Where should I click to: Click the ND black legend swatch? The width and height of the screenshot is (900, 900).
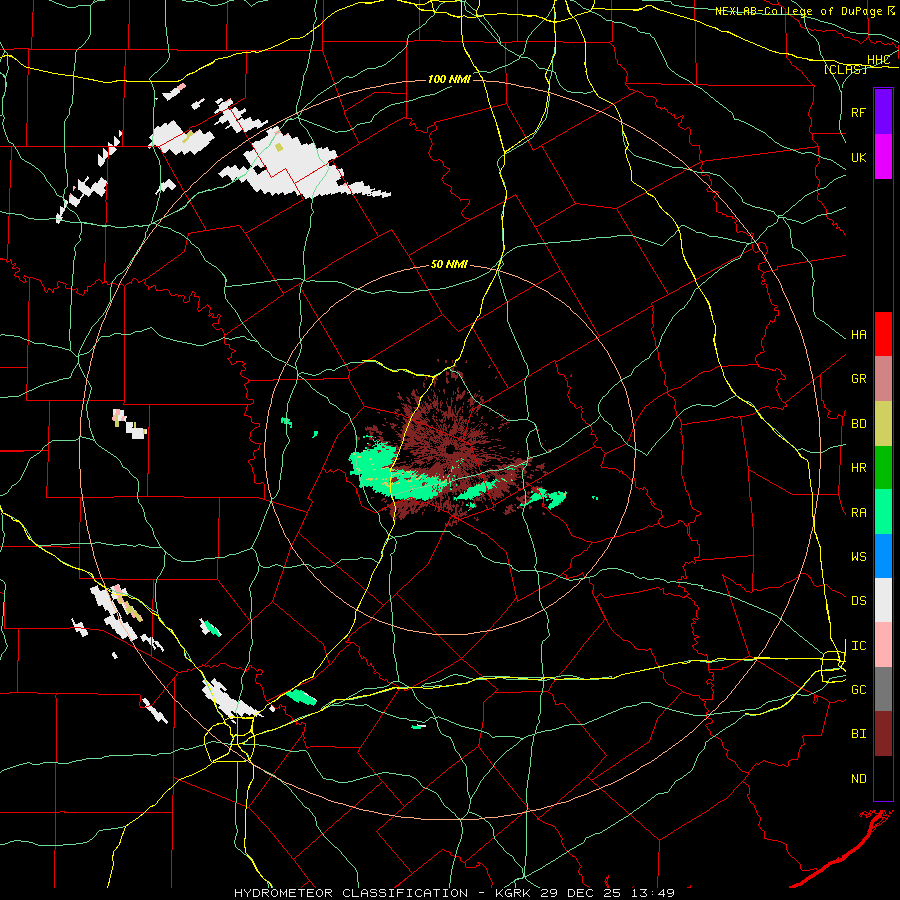coord(883,778)
